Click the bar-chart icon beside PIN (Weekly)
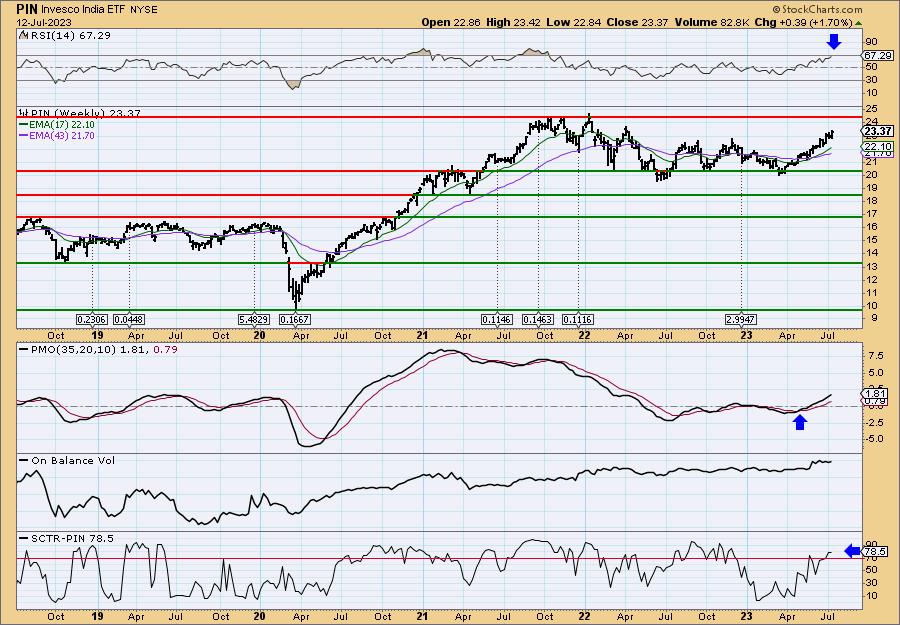The width and height of the screenshot is (900, 625). [23, 113]
